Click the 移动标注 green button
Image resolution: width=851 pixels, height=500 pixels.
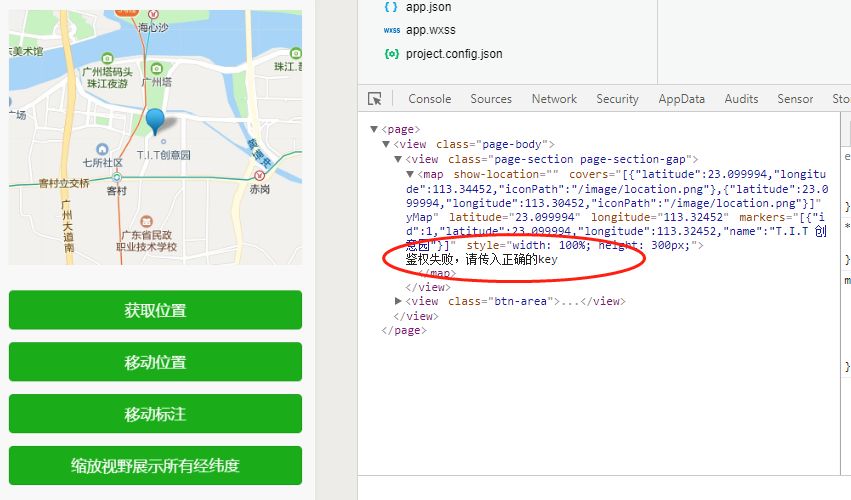155,414
